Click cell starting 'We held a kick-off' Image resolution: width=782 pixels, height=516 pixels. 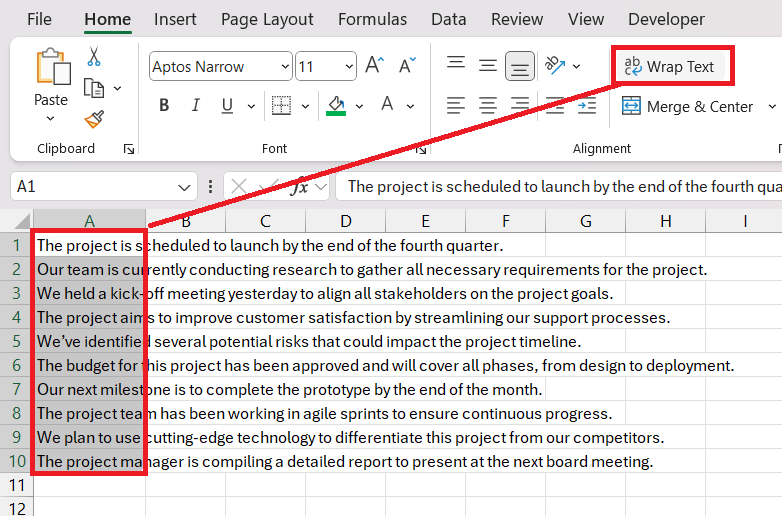click(x=89, y=293)
